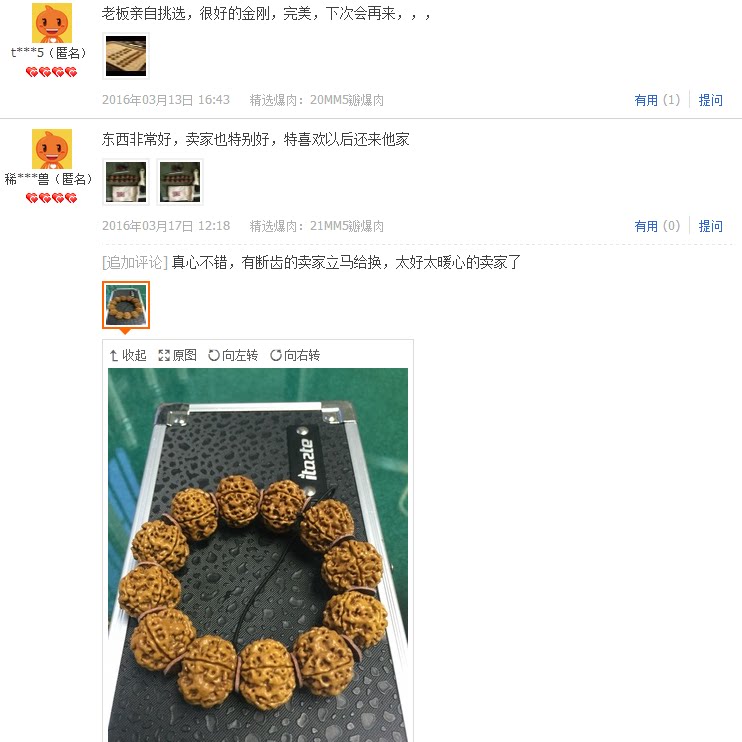
Task: Click 提问 on 稀***兽's review
Action: point(711,226)
